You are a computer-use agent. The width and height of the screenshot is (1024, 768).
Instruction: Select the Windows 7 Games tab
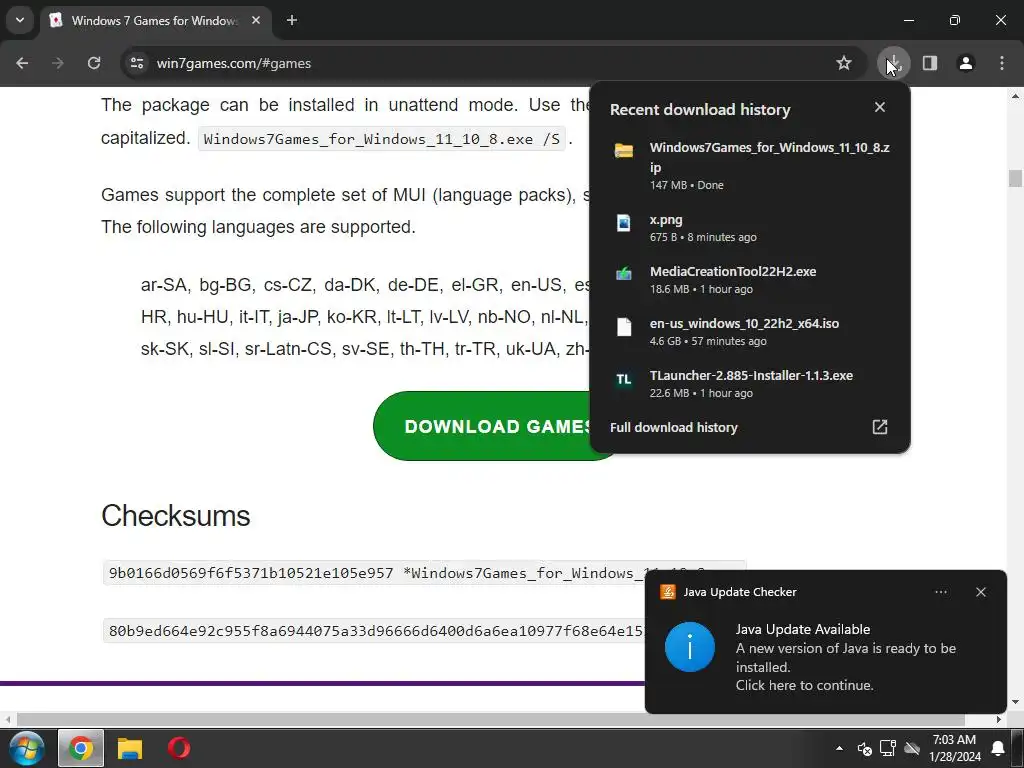155,21
